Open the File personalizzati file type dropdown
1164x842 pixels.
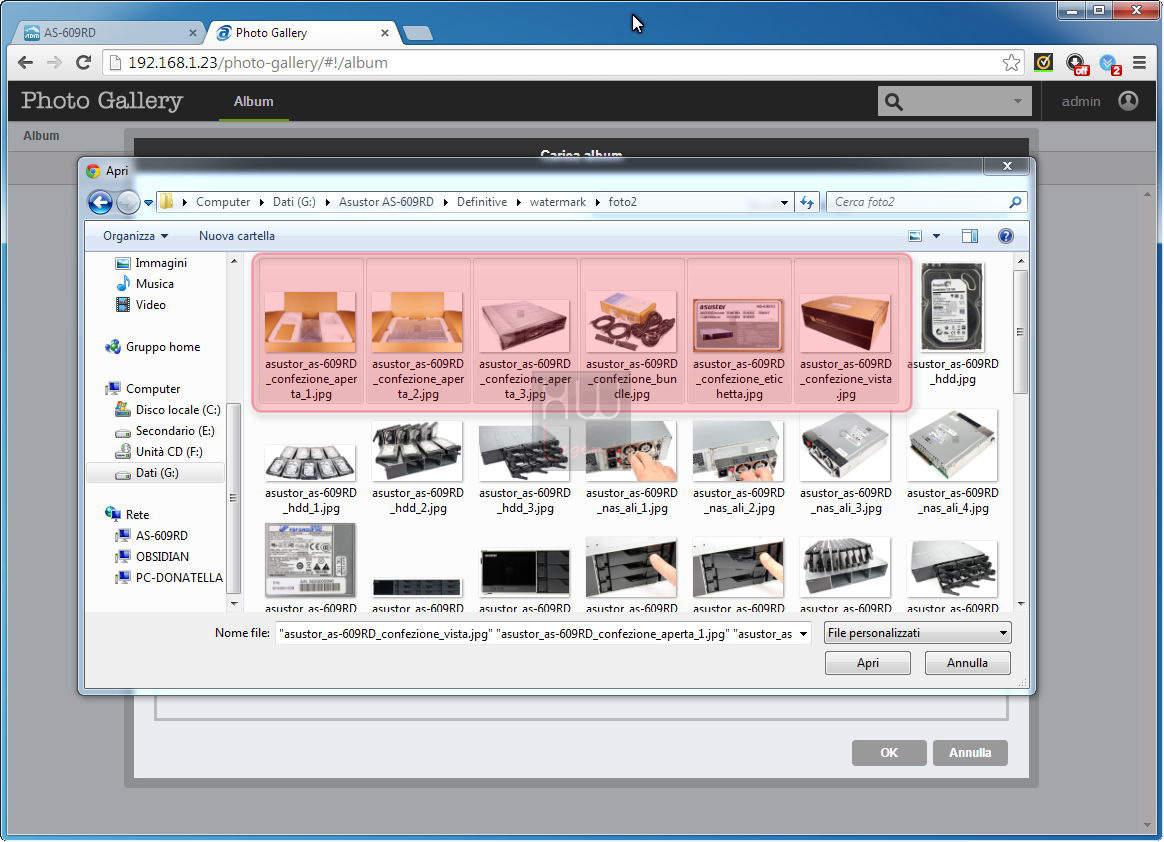(918, 633)
